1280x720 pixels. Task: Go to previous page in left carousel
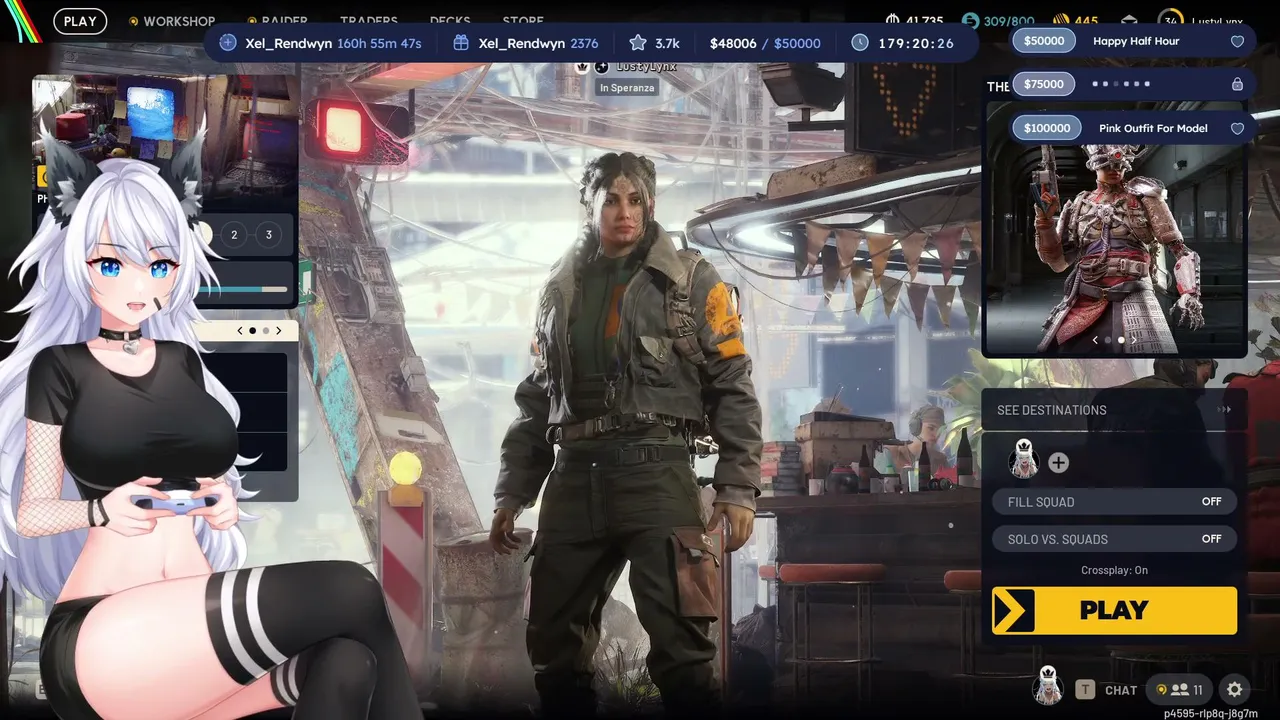point(240,331)
